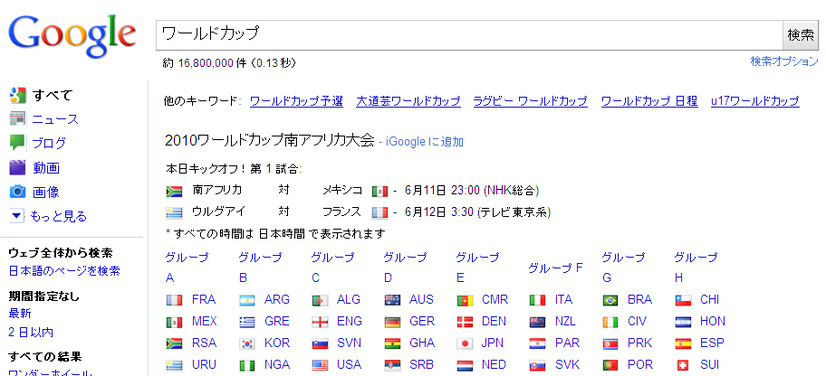Viewport: 826px width, 376px height.
Task: Click the Google logo
Action: (72, 37)
